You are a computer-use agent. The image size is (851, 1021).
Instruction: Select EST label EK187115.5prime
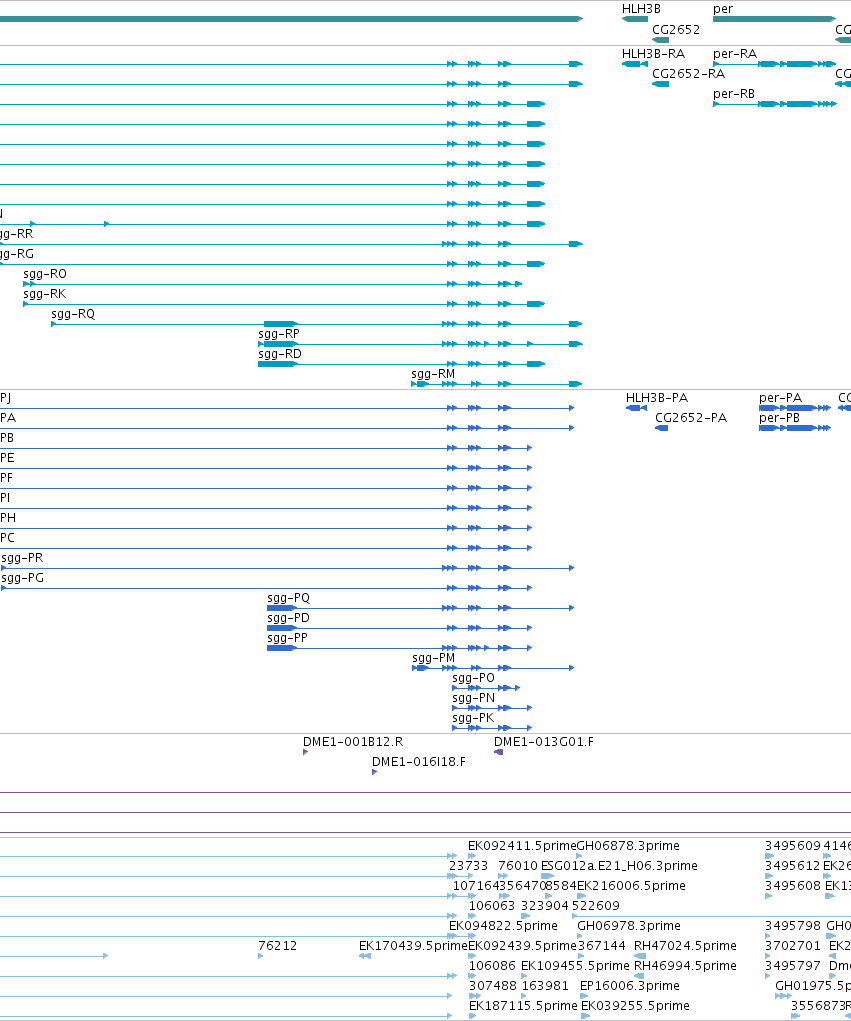tap(523, 1006)
